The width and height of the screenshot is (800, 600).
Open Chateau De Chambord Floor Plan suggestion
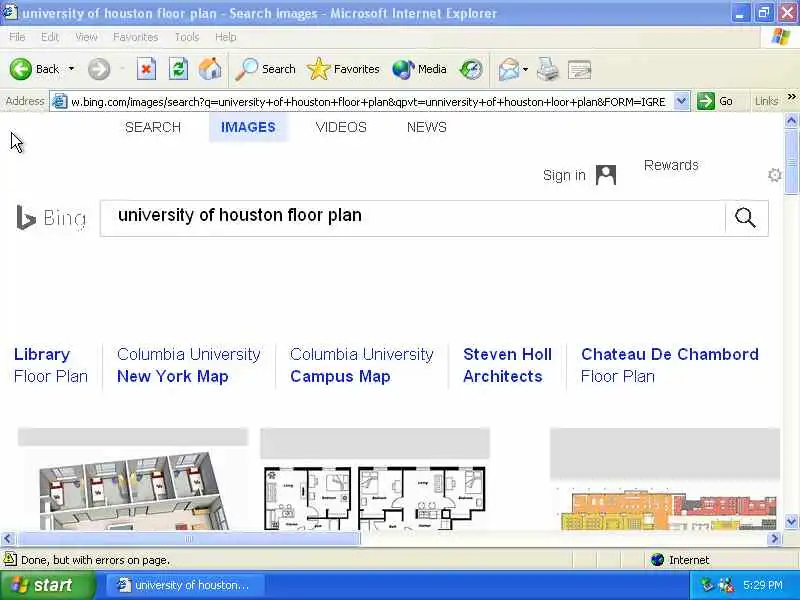(669, 365)
